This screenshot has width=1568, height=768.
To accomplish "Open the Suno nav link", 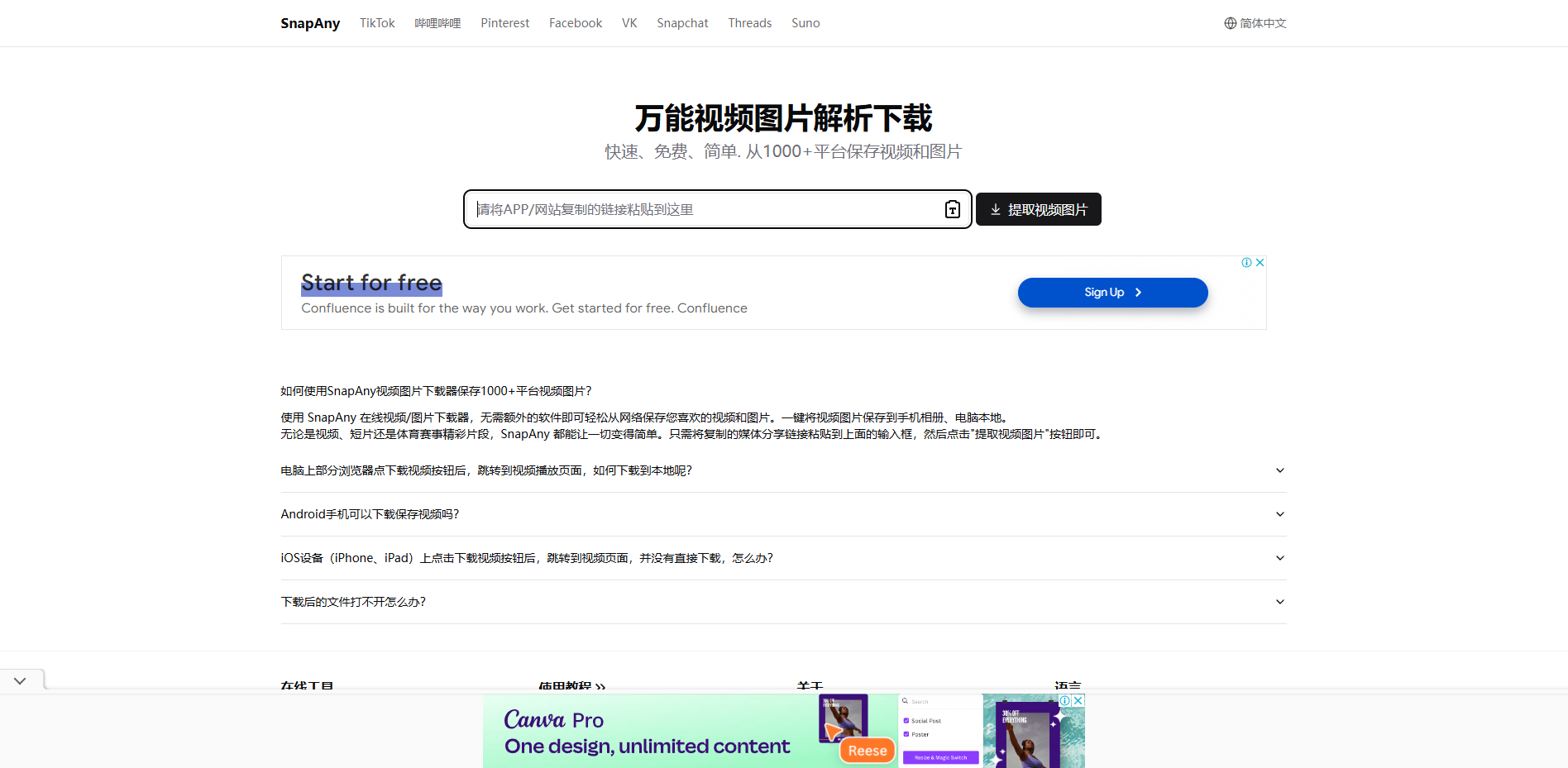I will [x=806, y=23].
